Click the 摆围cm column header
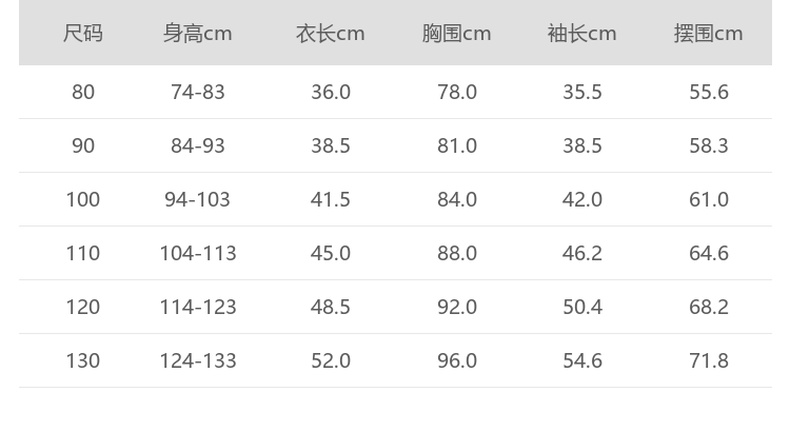Viewport: 790px width, 431px height. coord(708,34)
